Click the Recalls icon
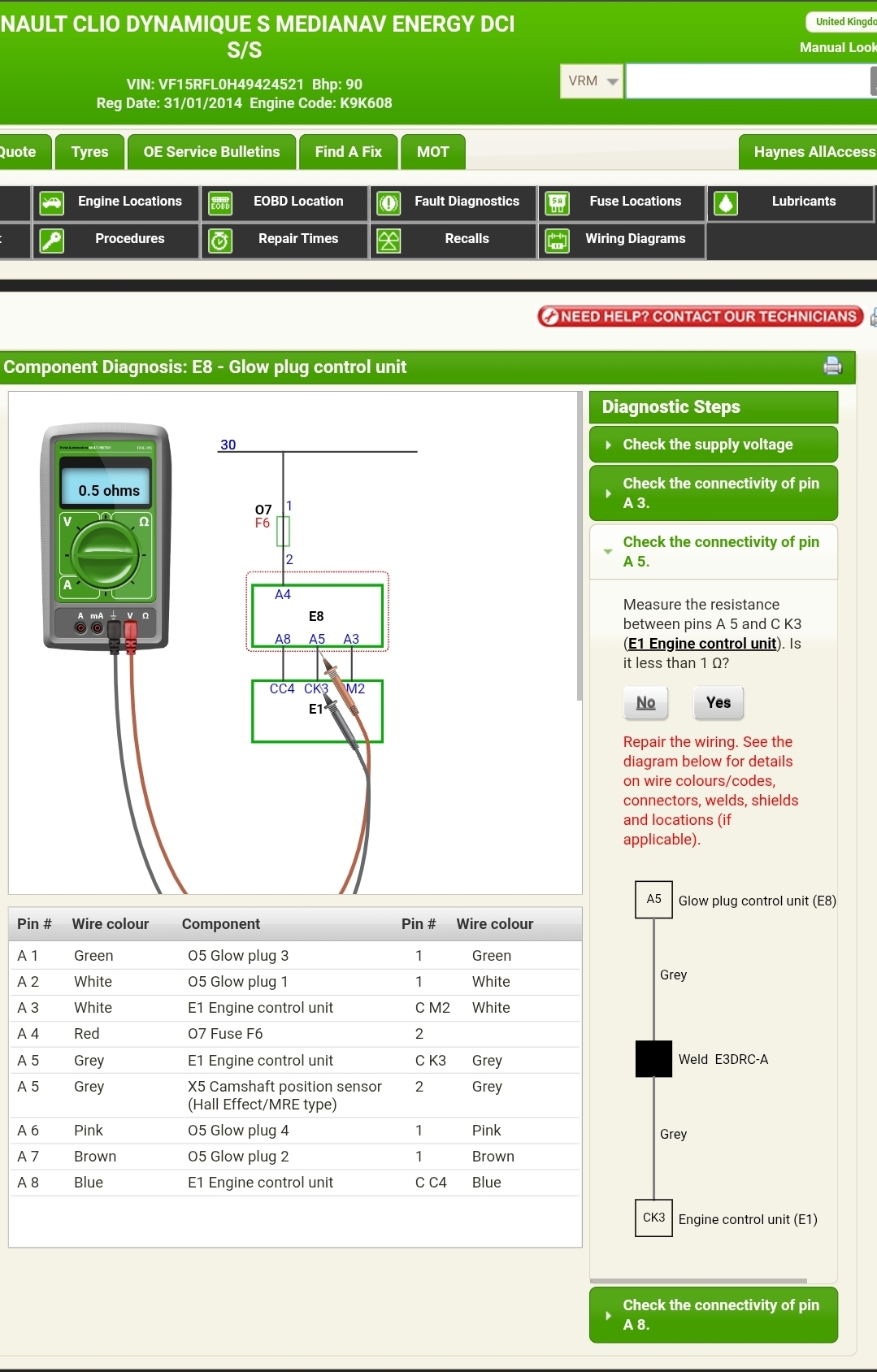The width and height of the screenshot is (877, 1372). (x=389, y=241)
